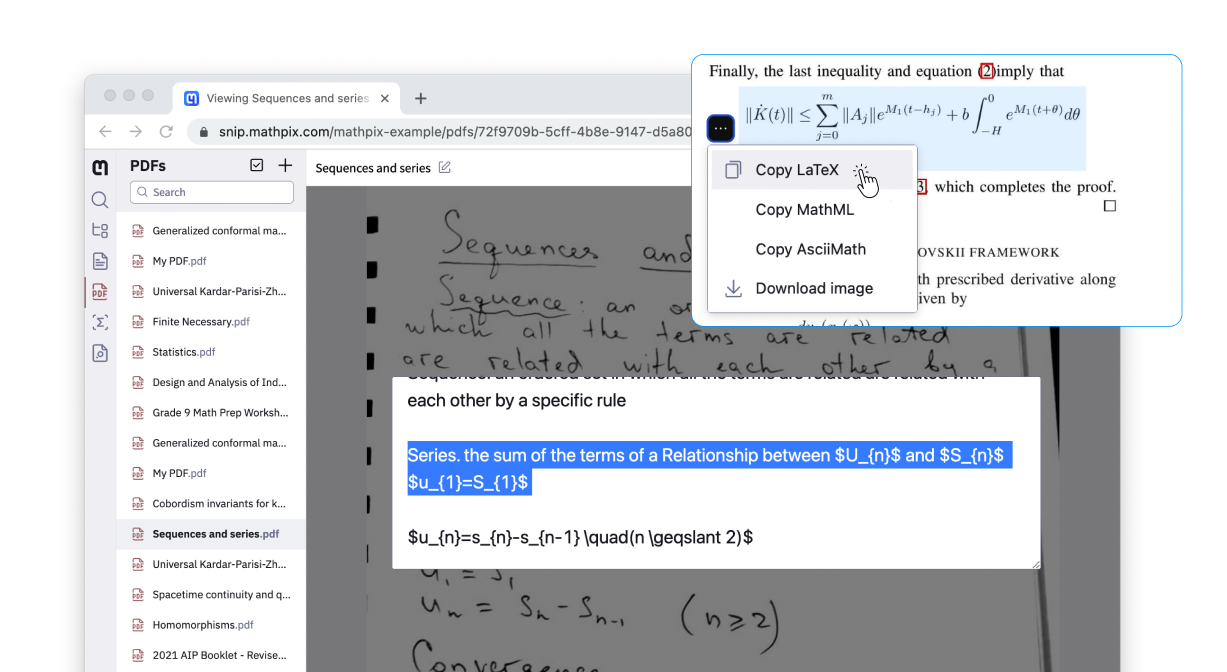
Task: Open the dark "..." options button on the equation
Action: coord(720,128)
